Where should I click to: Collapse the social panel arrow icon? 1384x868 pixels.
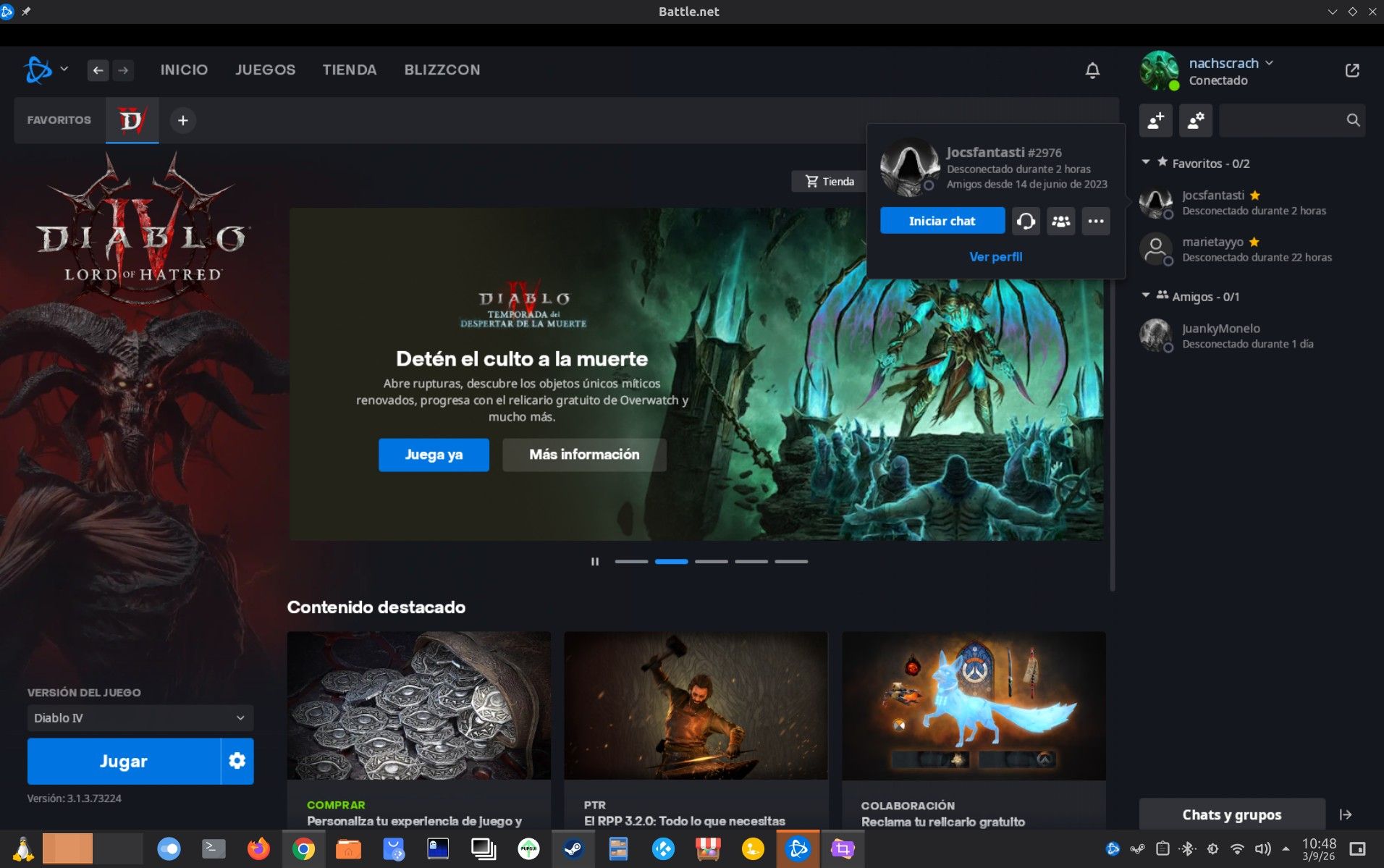pos(1346,814)
